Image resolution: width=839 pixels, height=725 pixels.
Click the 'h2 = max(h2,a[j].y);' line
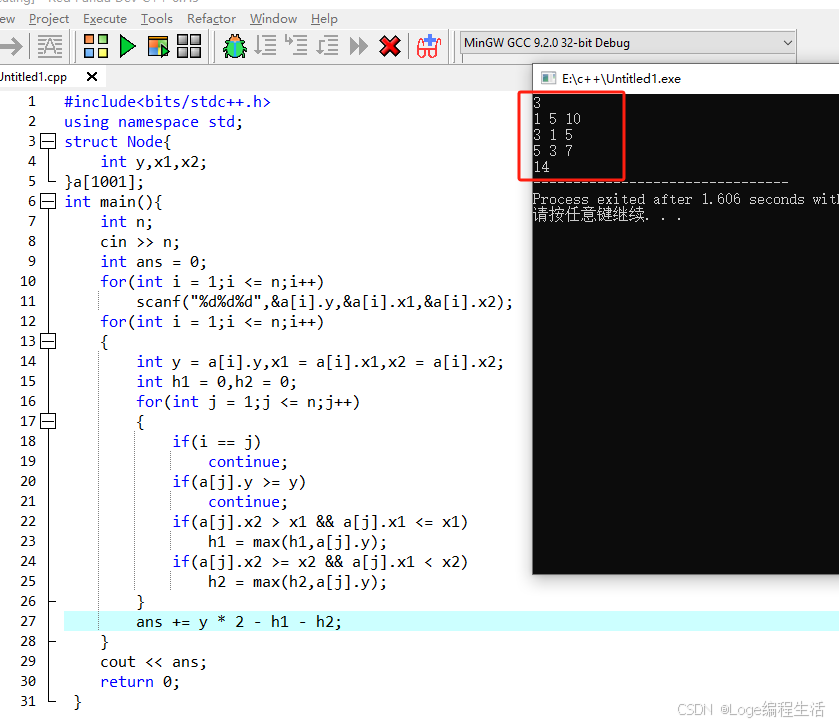(297, 582)
